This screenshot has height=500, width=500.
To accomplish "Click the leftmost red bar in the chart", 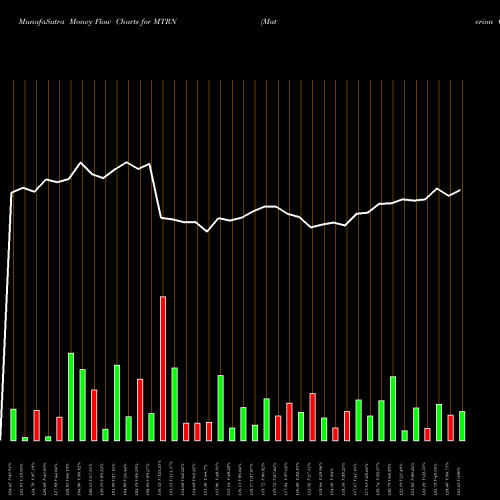I will pyautogui.click(x=36, y=426).
